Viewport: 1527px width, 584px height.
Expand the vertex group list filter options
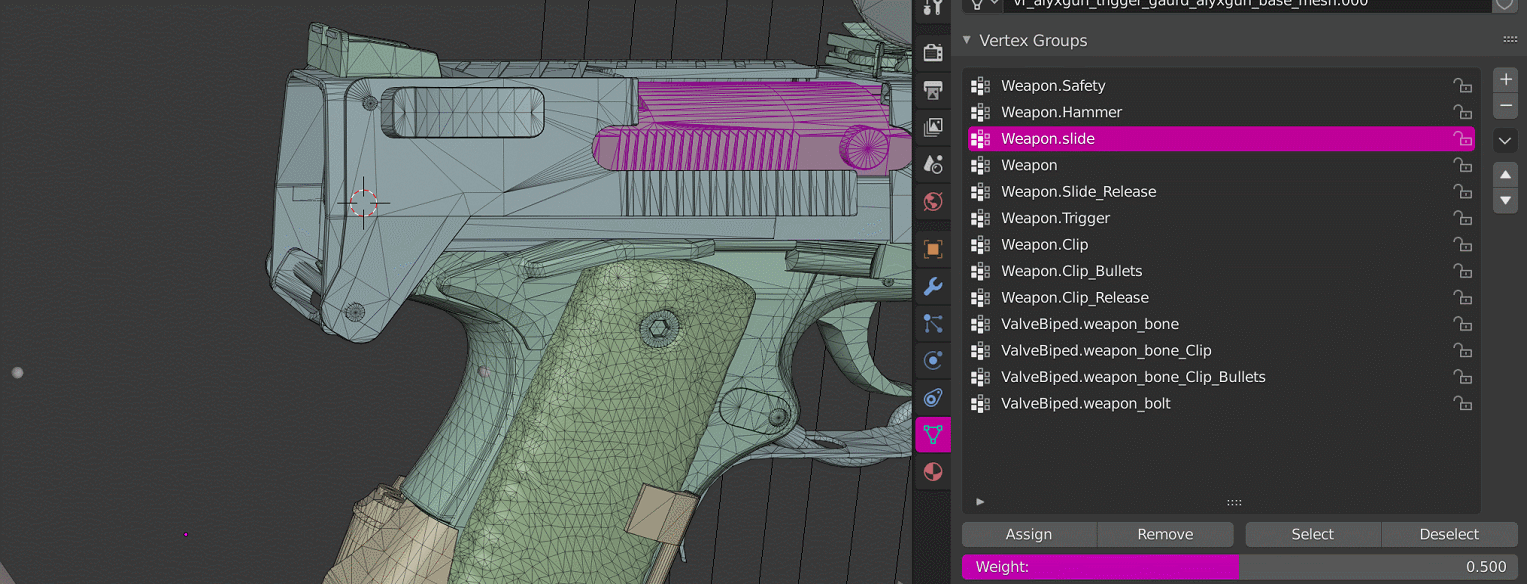(x=980, y=502)
